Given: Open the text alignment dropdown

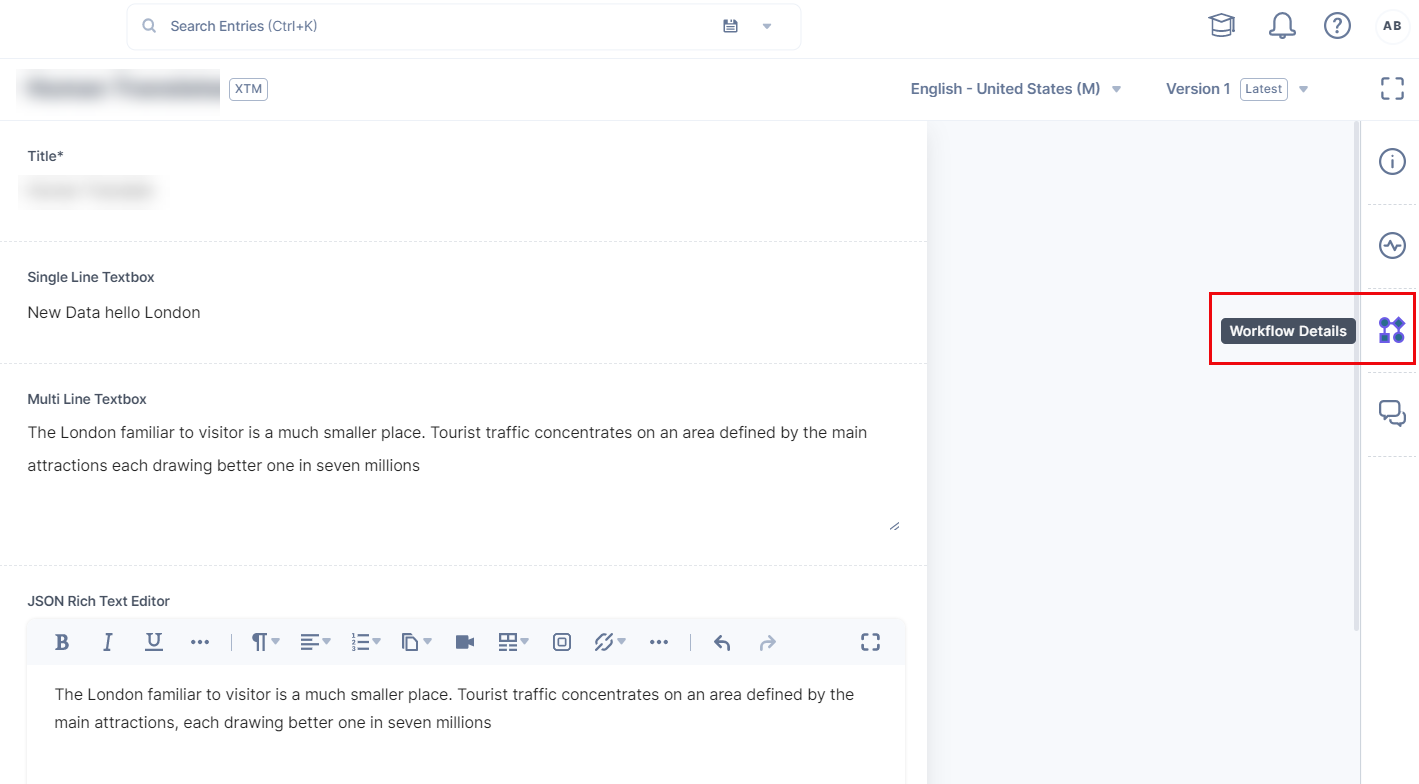Looking at the screenshot, I should pos(315,642).
